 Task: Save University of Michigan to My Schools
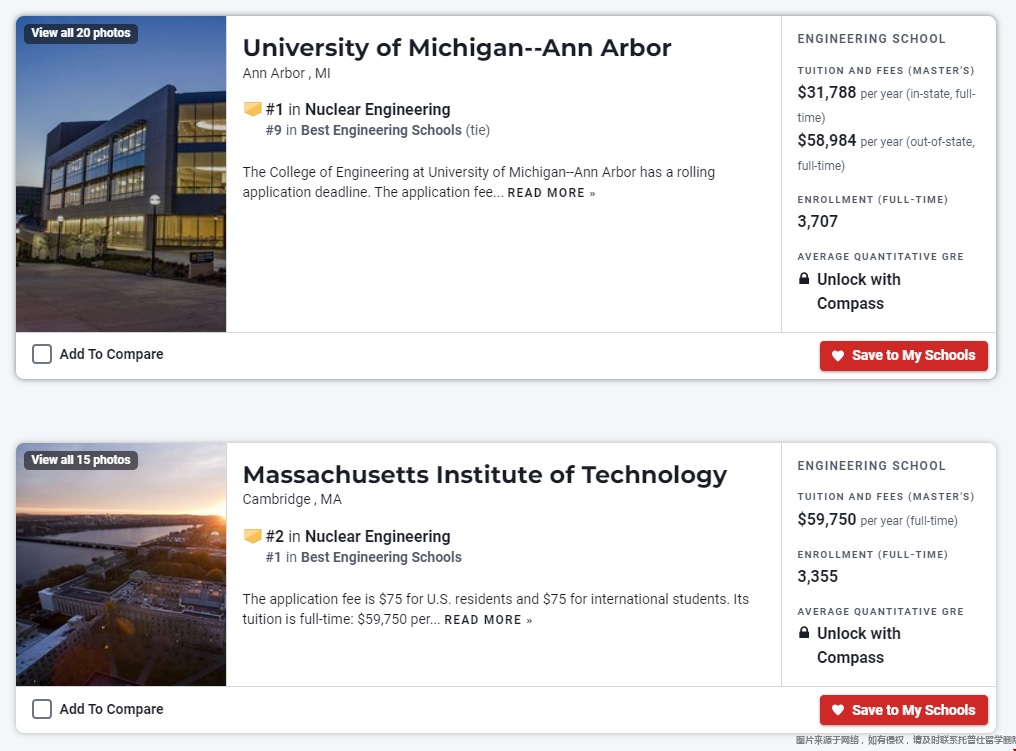point(904,356)
